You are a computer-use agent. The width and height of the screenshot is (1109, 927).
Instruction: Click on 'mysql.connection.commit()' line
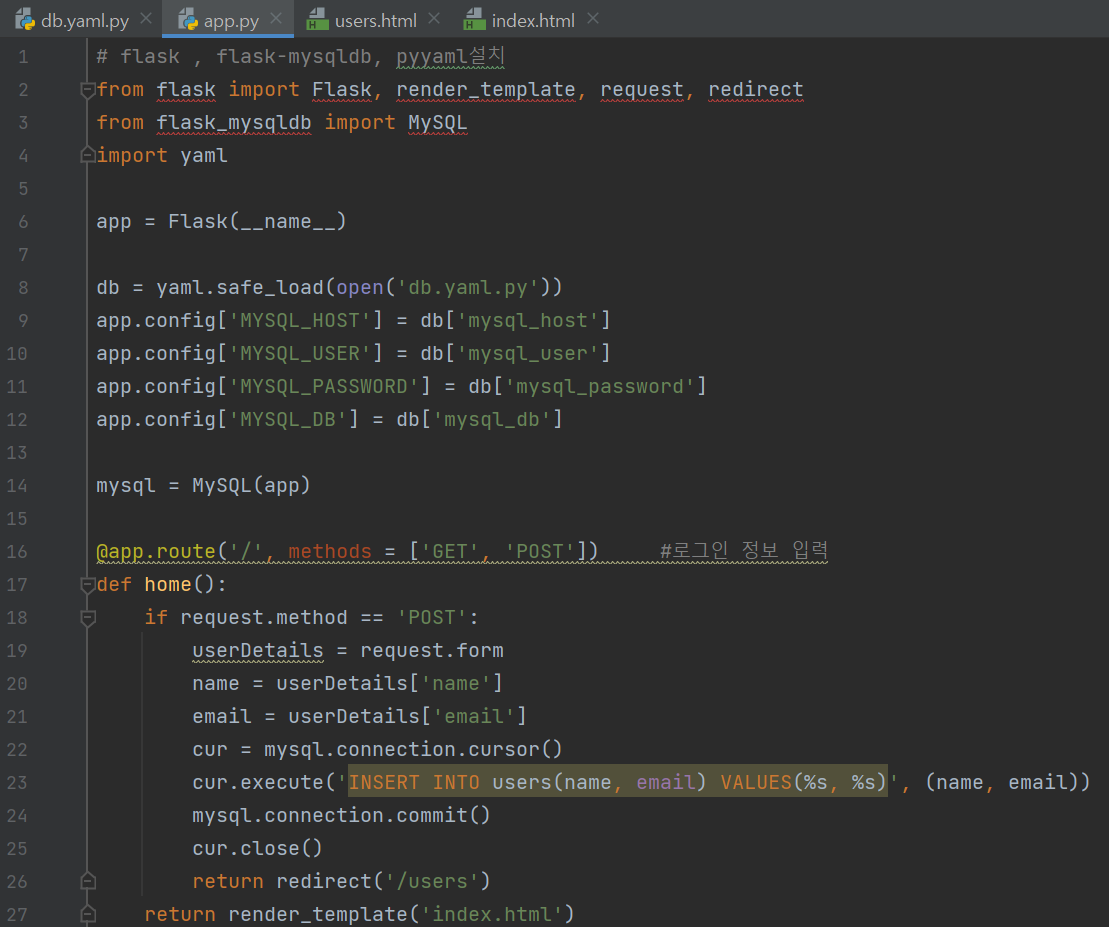coord(341,815)
